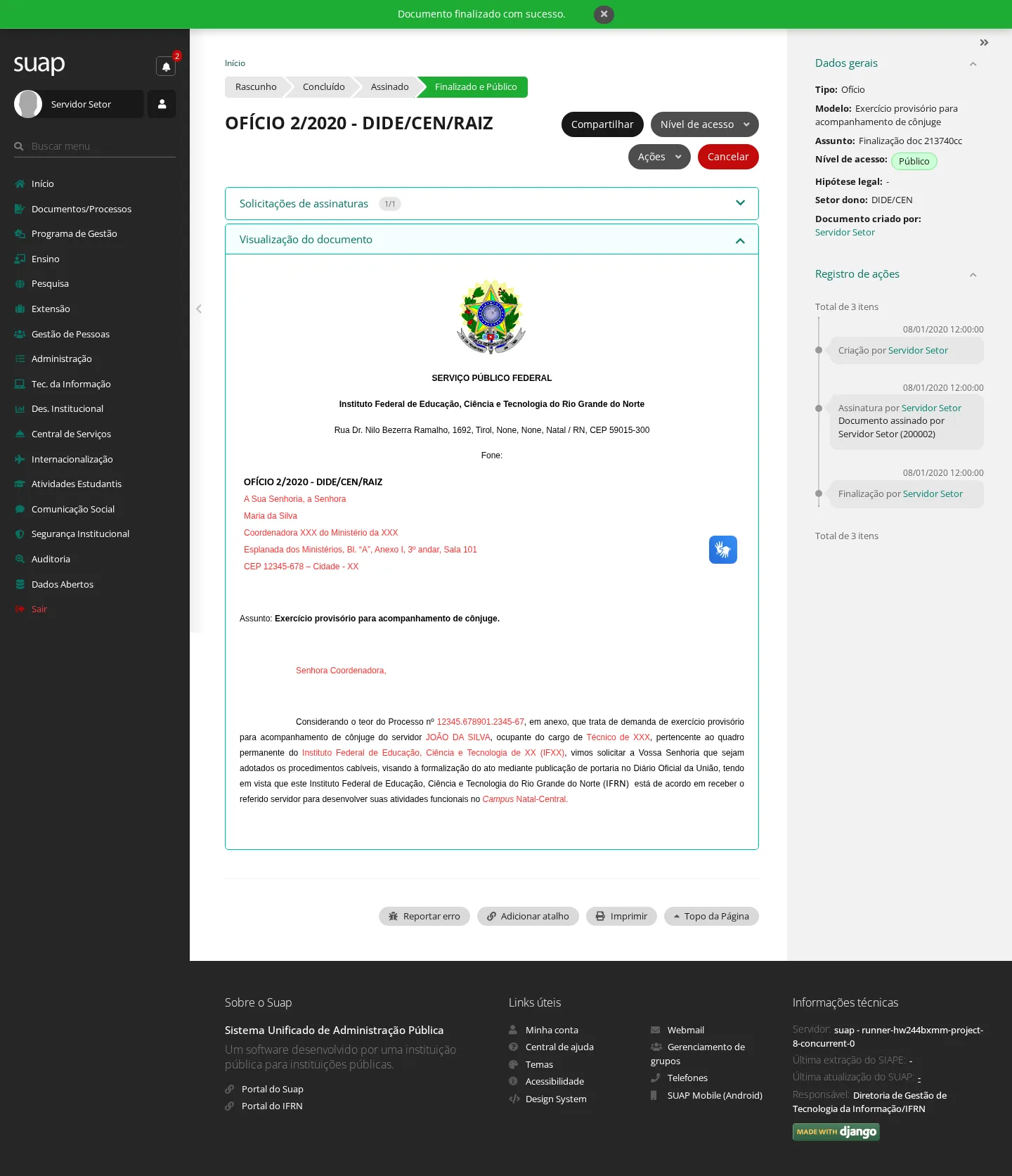Click the Compartilhar button
The width and height of the screenshot is (1012, 1176).
[602, 124]
